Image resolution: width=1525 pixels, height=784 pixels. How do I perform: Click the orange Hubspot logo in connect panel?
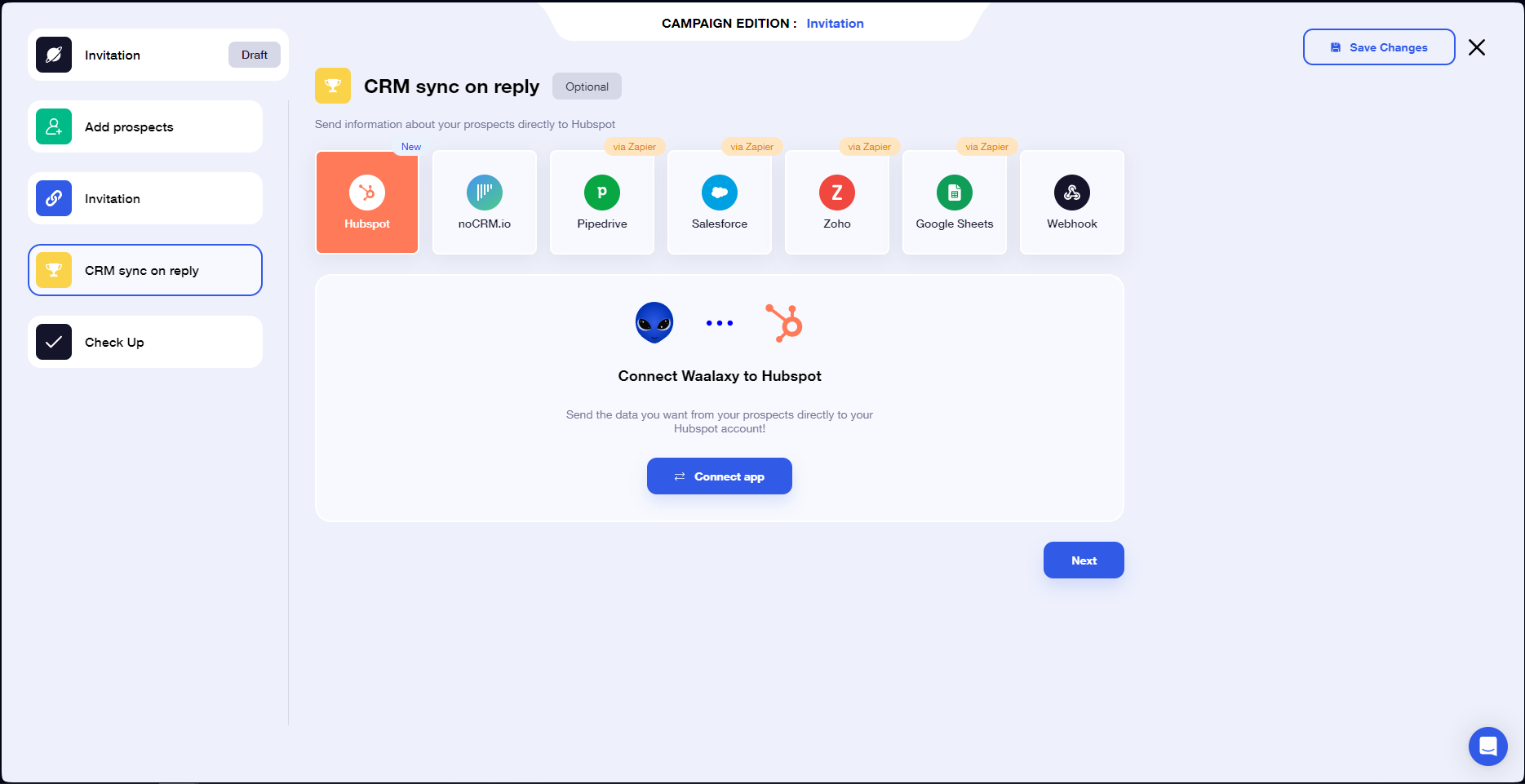click(784, 323)
